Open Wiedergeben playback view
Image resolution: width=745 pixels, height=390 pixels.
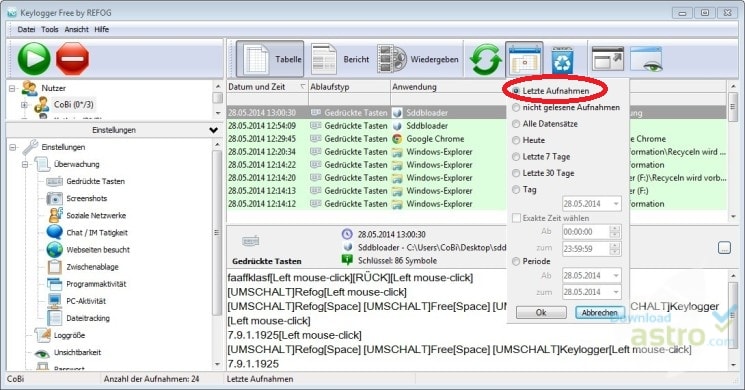tap(418, 59)
